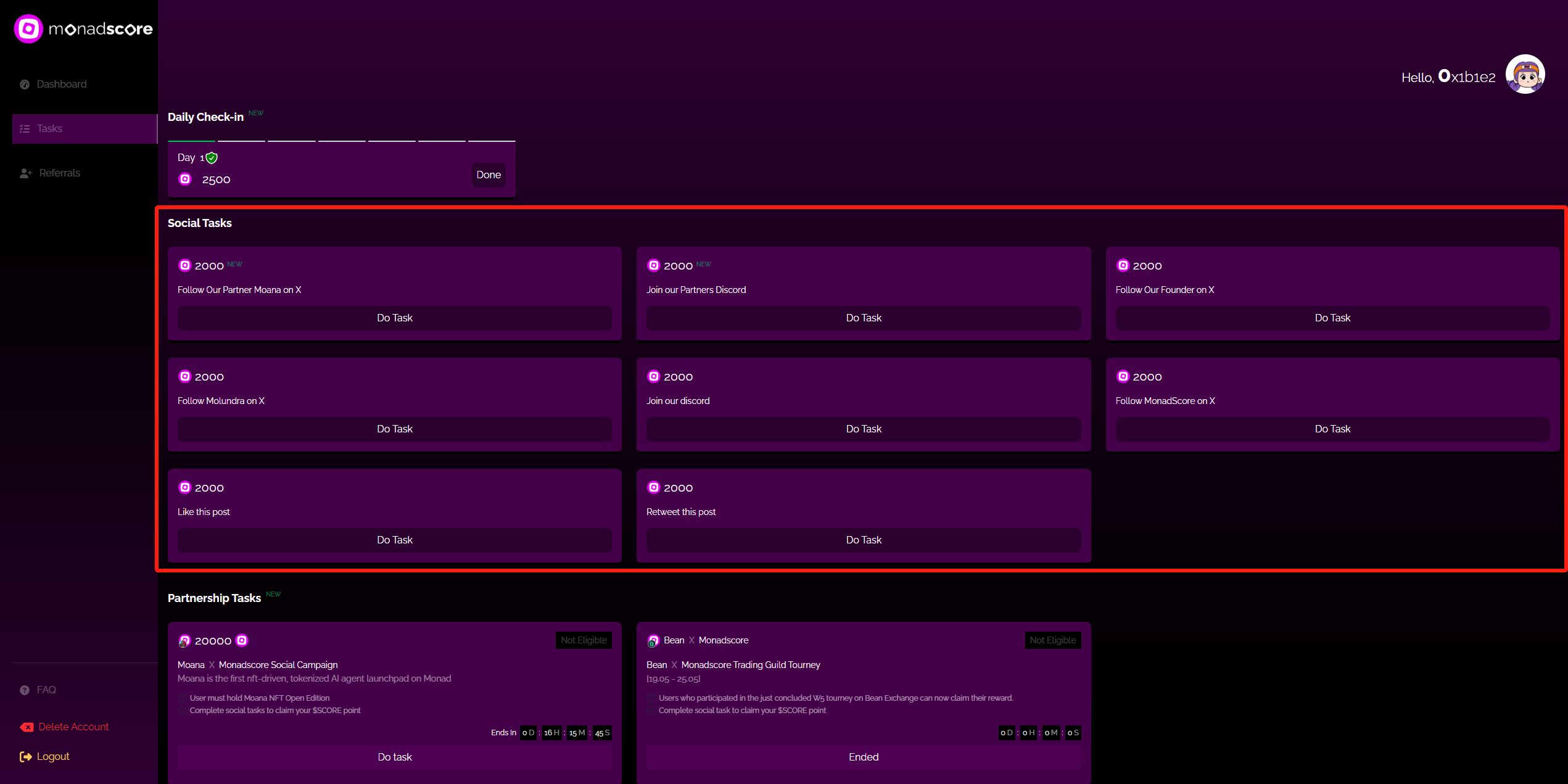The width and height of the screenshot is (1568, 784).
Task: Click the MonadScore logo icon
Action: tap(28, 29)
